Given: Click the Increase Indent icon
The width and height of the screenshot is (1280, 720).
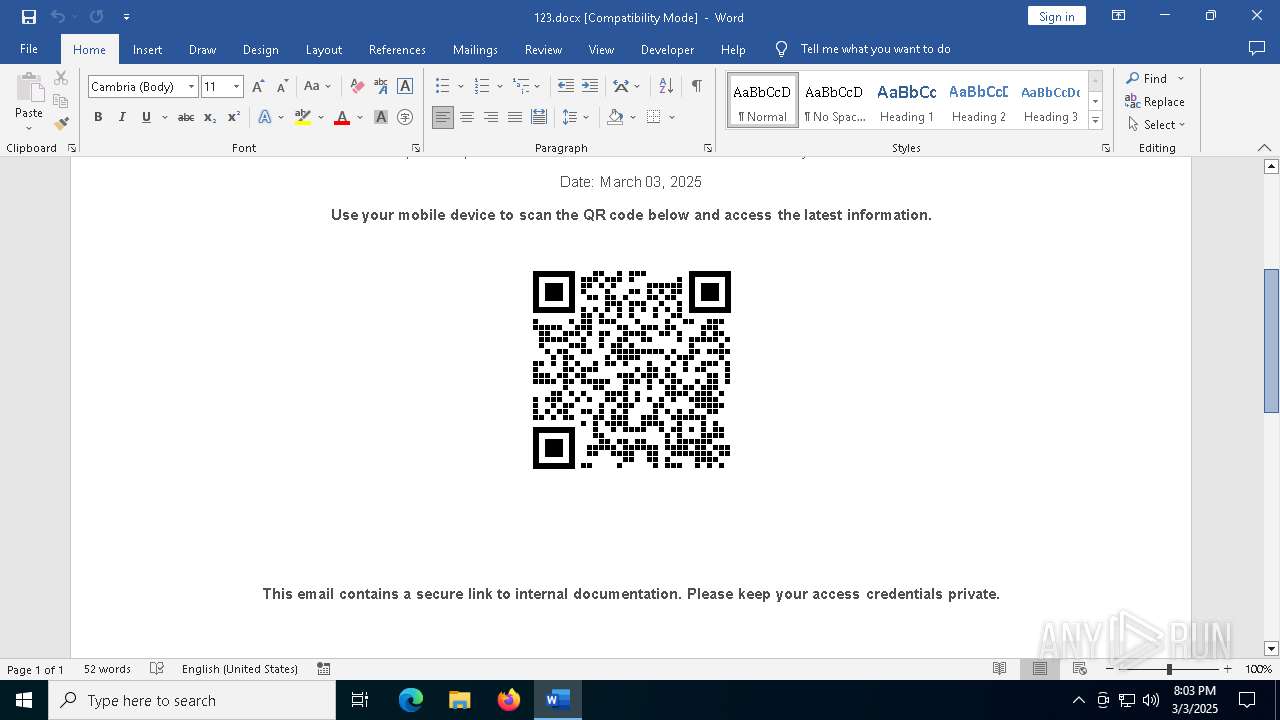Looking at the screenshot, I should (x=590, y=87).
